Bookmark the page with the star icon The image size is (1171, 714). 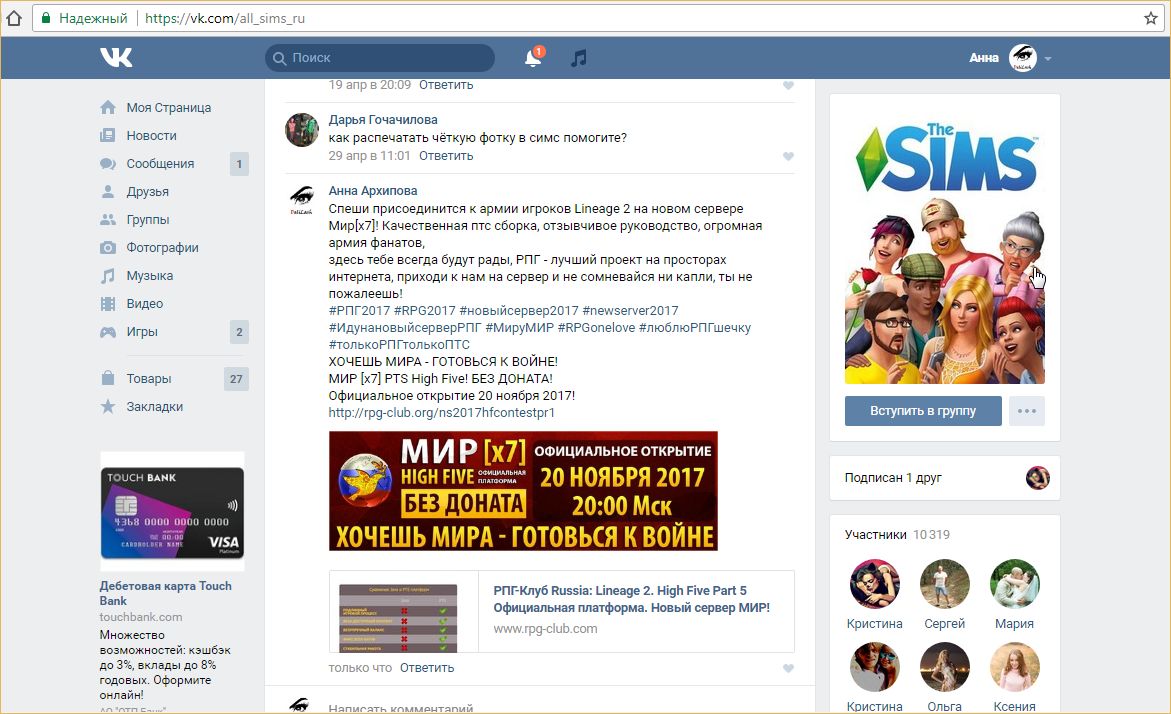1151,18
